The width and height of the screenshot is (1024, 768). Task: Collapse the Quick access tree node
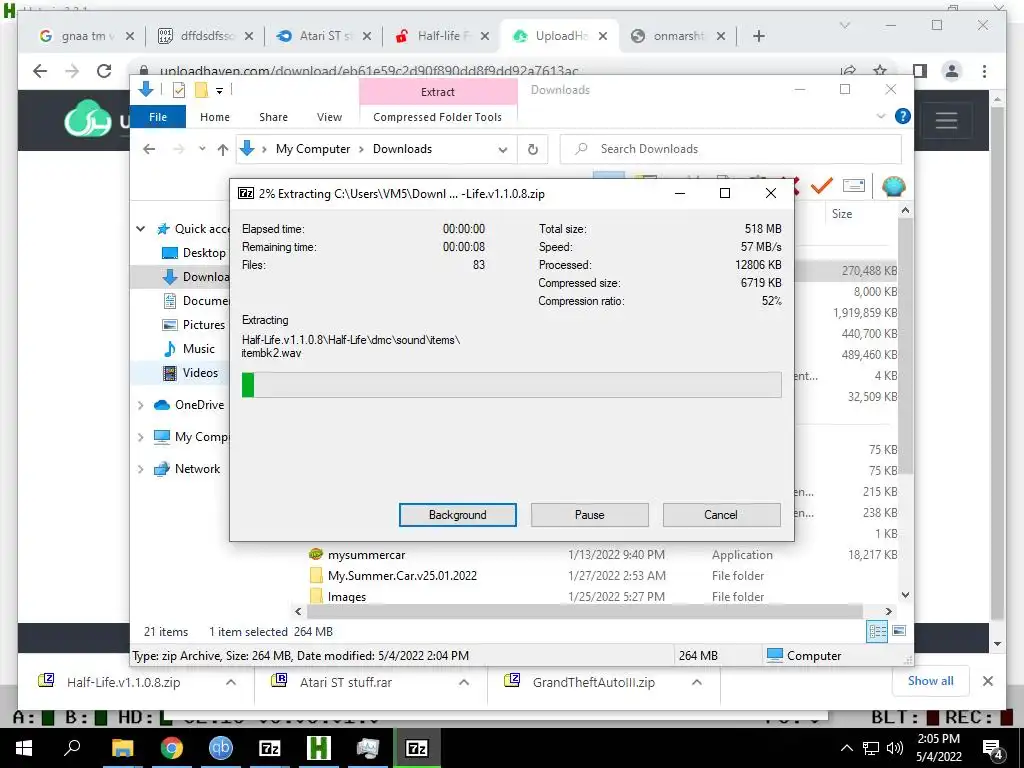coord(140,229)
